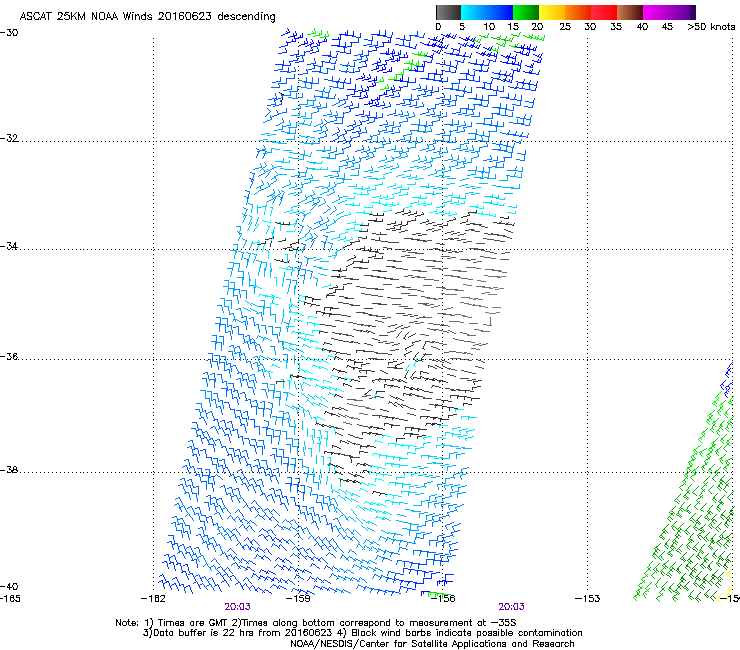The height and width of the screenshot is (650, 740).
Task: Click the magenta 40-45 knots legend segment
Action: click(656, 12)
